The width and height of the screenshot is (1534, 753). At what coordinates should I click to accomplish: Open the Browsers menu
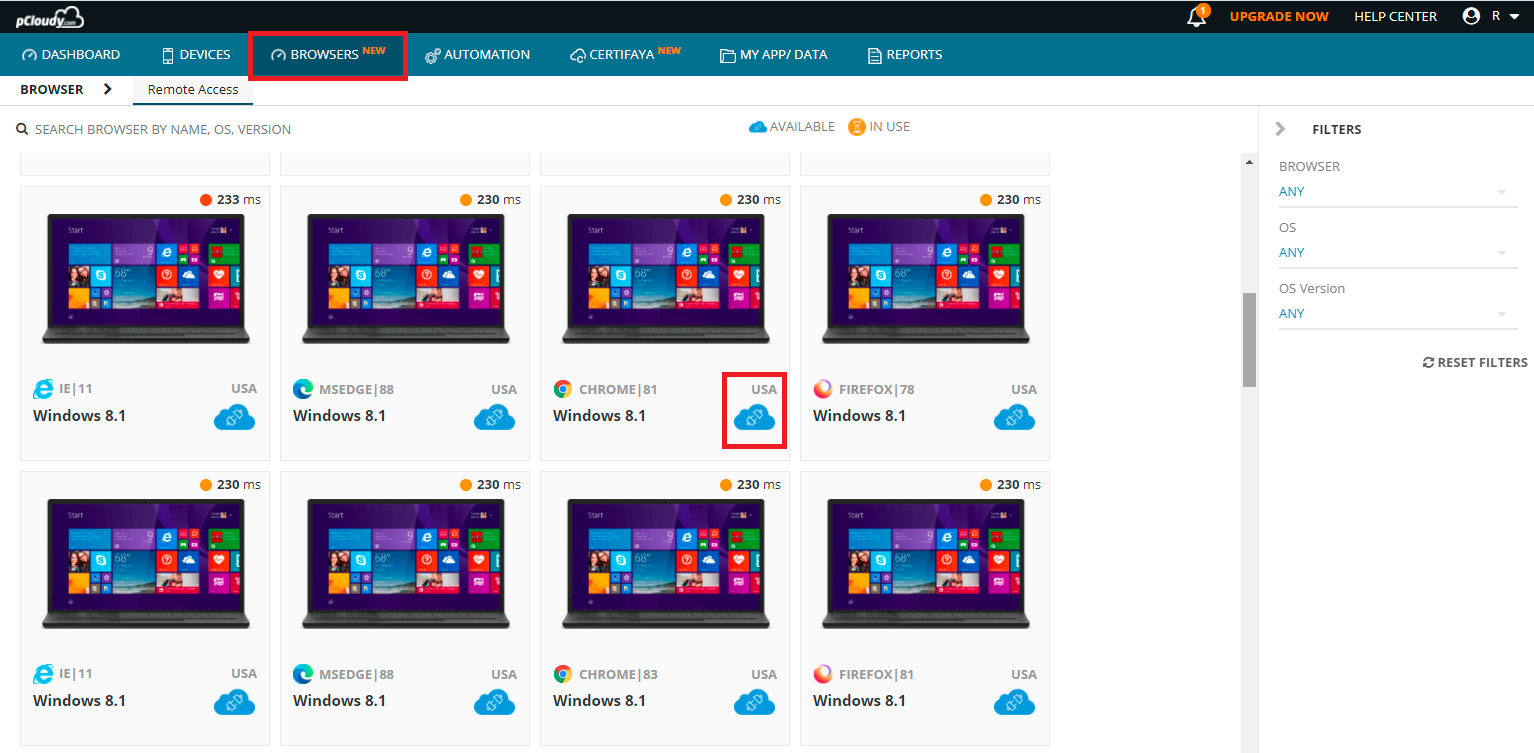328,54
